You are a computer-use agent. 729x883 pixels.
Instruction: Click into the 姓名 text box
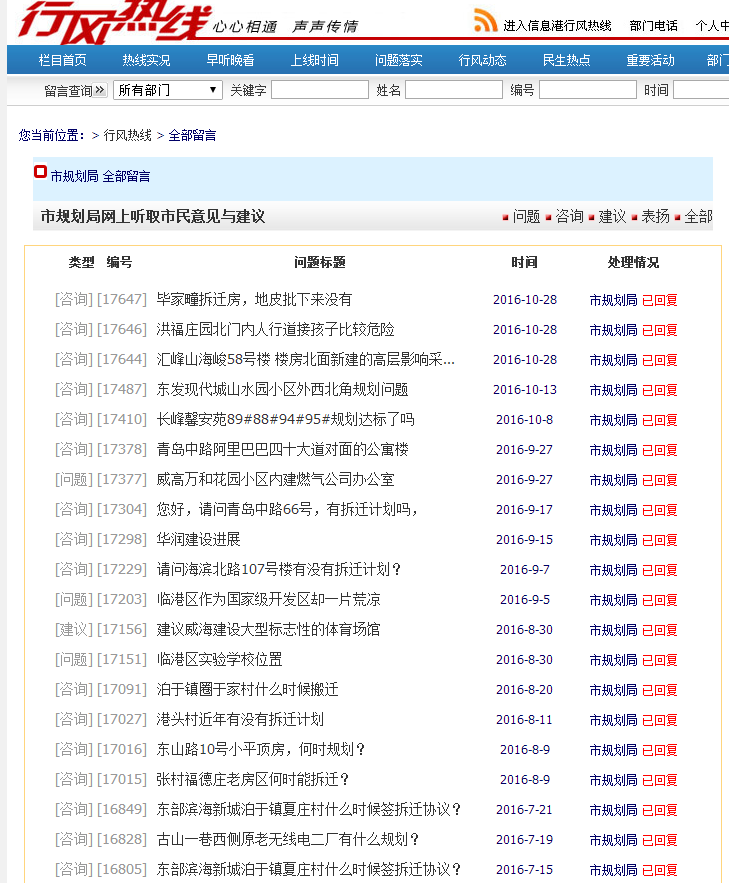coord(453,90)
